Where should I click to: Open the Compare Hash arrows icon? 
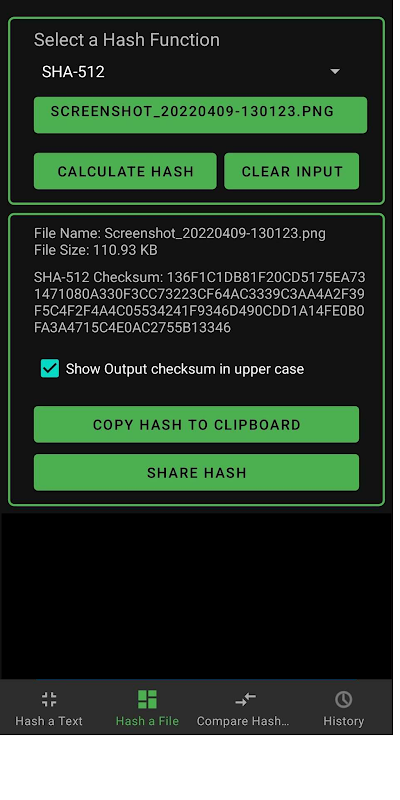tap(245, 699)
